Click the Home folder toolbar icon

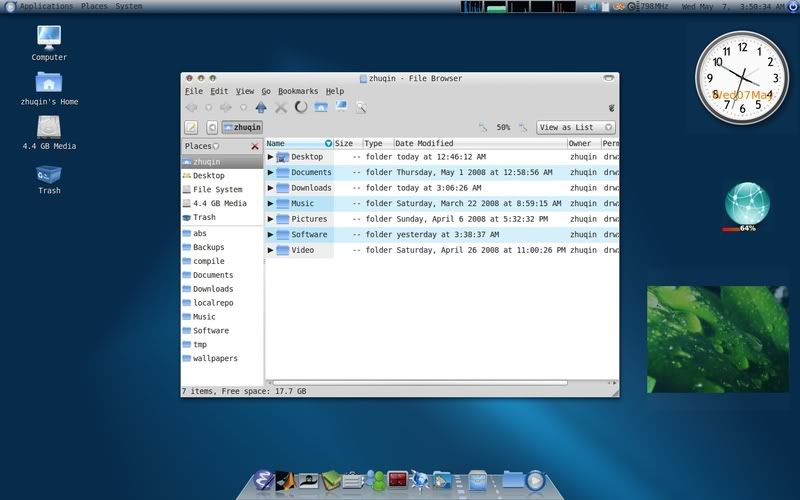coord(321,107)
